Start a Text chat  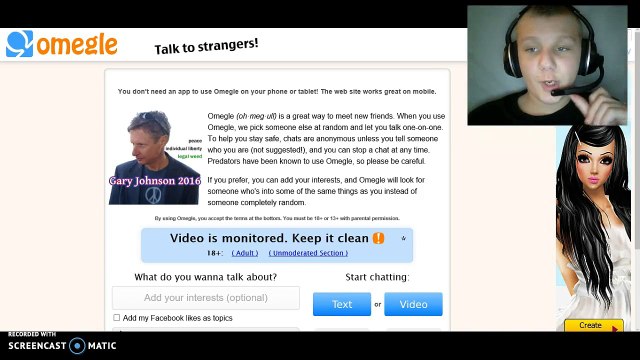[342, 304]
